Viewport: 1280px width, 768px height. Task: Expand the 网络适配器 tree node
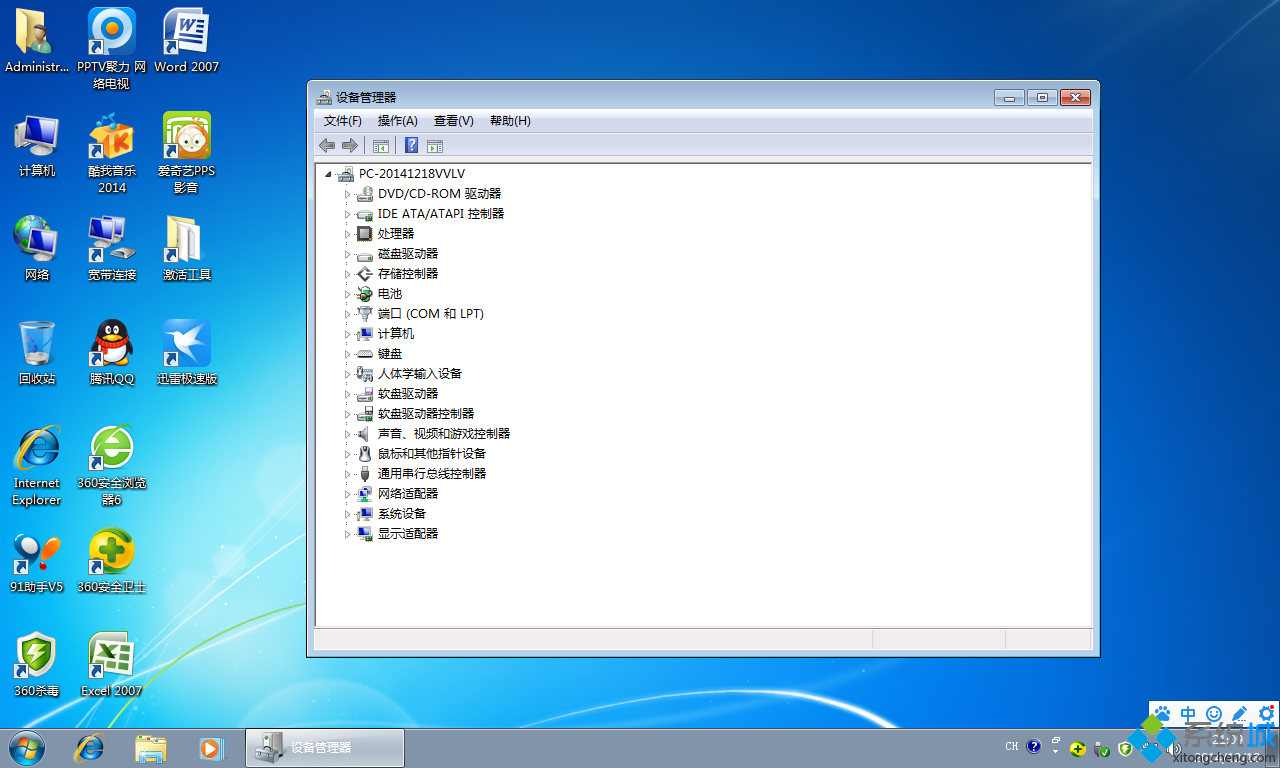coord(348,494)
